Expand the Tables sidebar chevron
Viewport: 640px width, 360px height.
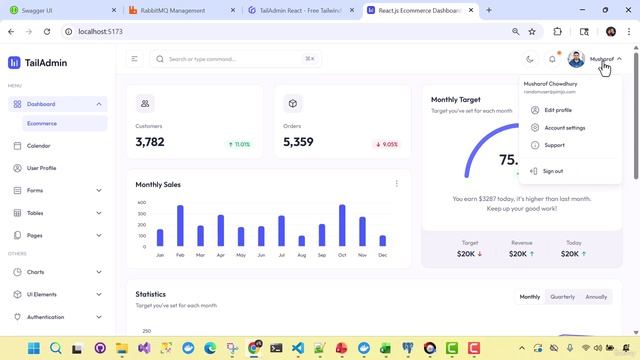pos(99,213)
